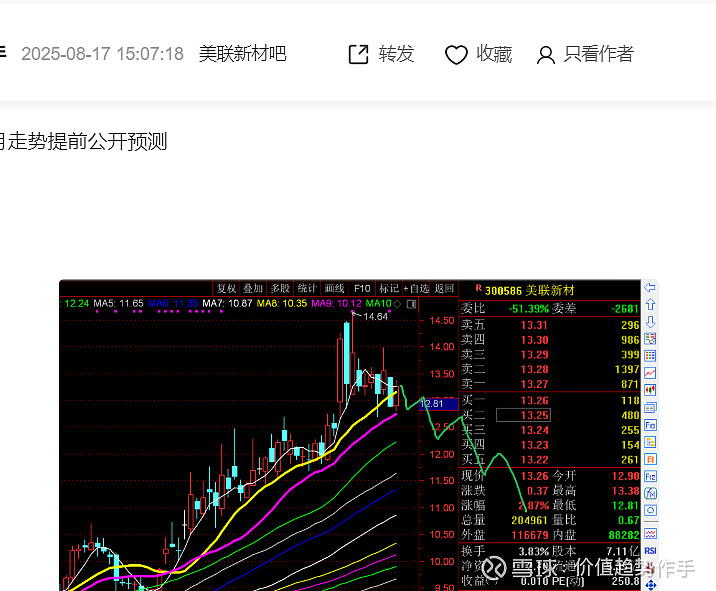Click the up arrow icon in chart sidebar
This screenshot has width=716, height=591.
point(650,304)
